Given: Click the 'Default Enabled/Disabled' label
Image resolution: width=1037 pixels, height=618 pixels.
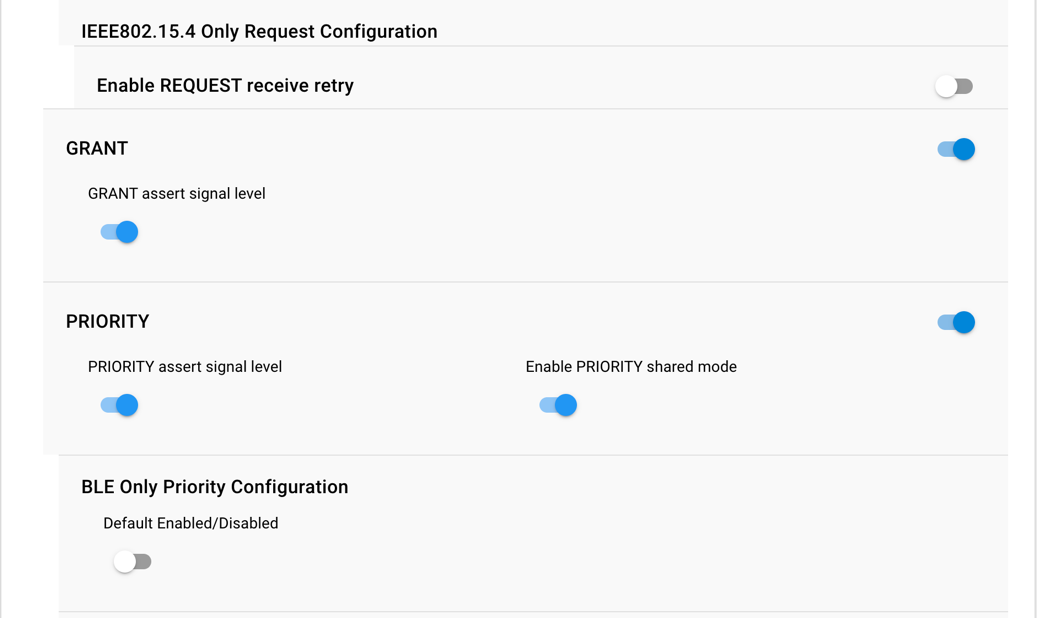Looking at the screenshot, I should click(x=191, y=524).
